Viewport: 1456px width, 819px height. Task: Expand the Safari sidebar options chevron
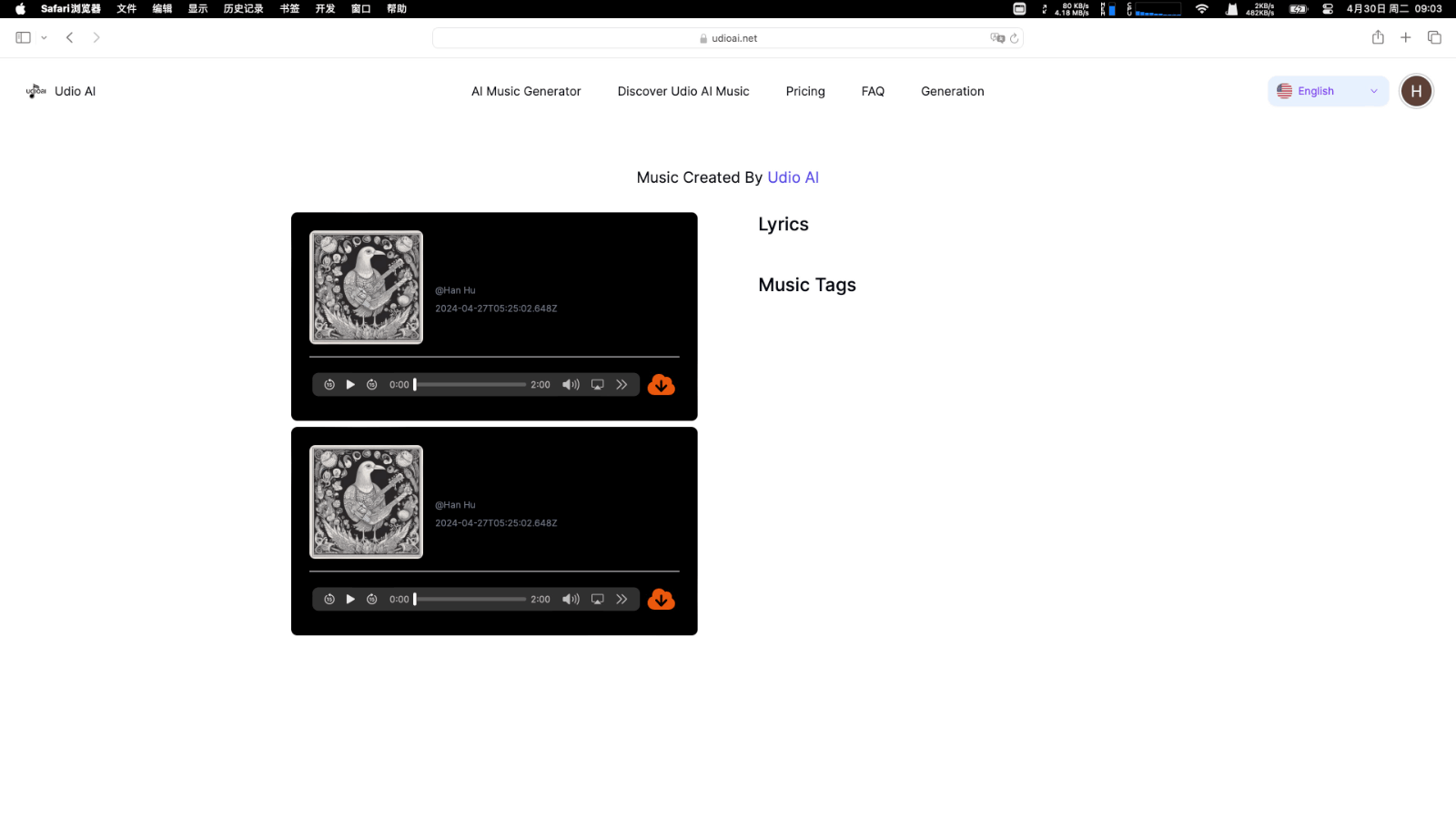tap(44, 38)
